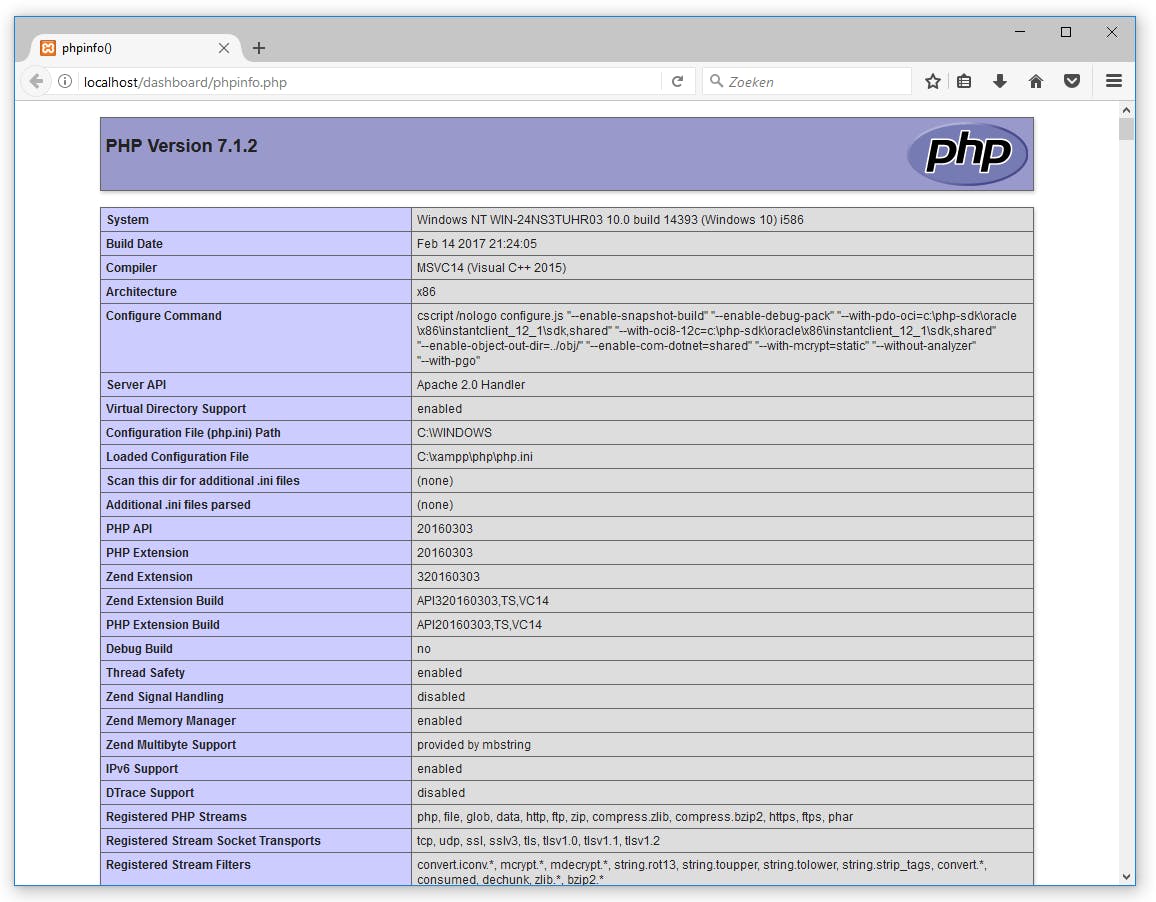The image size is (1156, 902).
Task: Click the Zend Memory Manager label
Action: [x=171, y=721]
